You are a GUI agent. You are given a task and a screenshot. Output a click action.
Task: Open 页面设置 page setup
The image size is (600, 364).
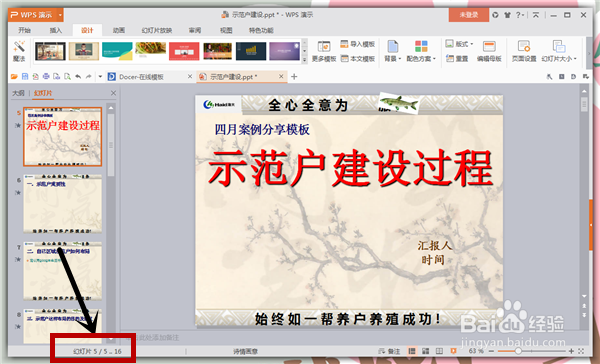[x=524, y=51]
